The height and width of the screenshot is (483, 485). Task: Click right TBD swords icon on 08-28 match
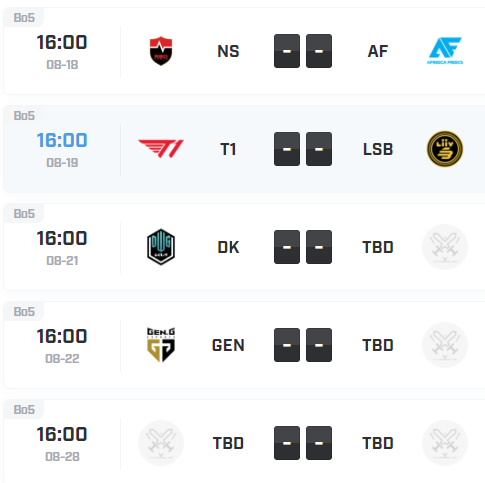(445, 443)
